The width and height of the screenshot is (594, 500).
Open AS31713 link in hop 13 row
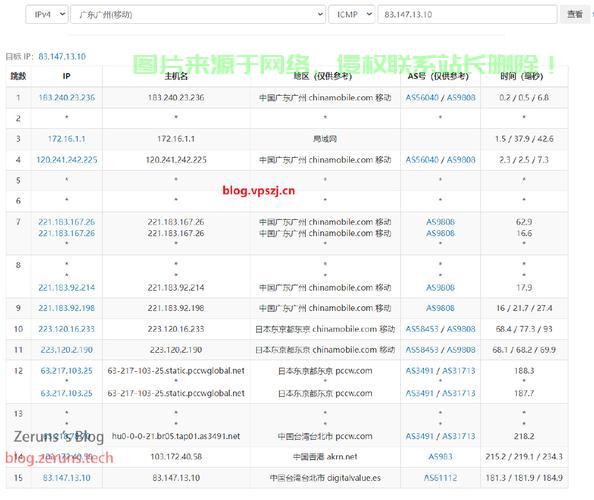click(459, 436)
